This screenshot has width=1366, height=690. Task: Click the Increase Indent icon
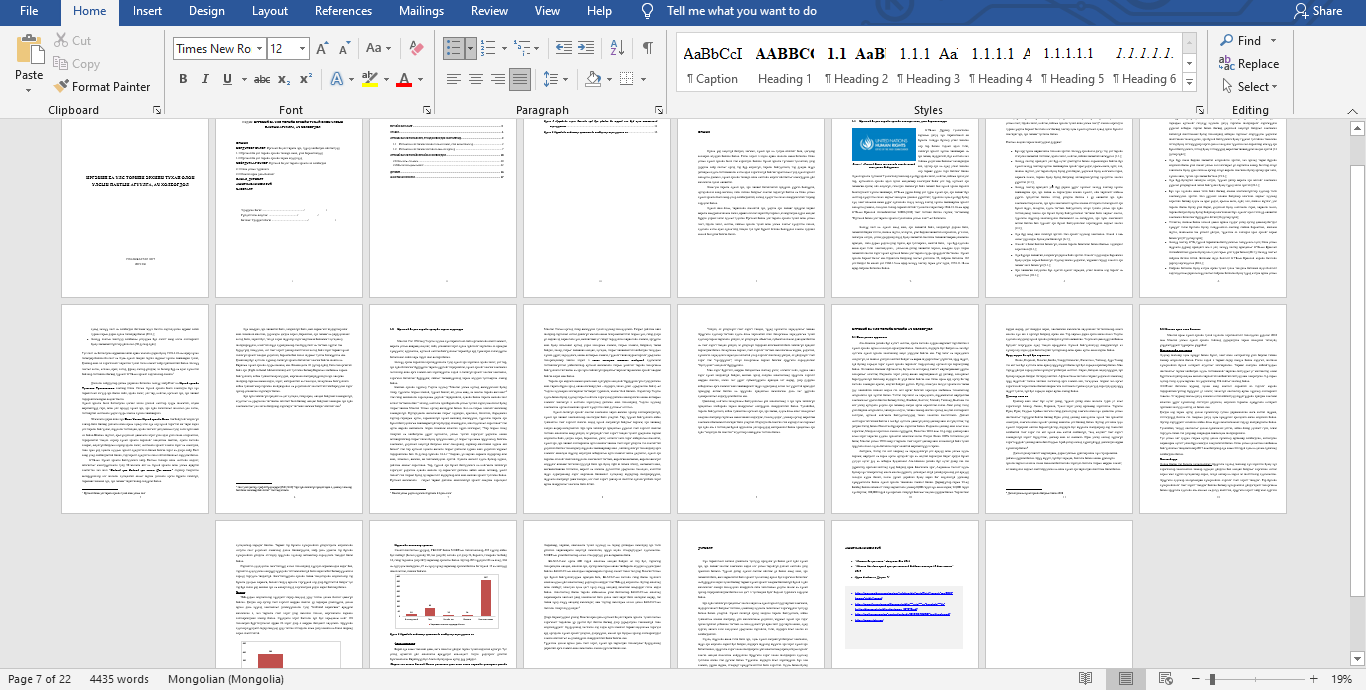click(587, 48)
